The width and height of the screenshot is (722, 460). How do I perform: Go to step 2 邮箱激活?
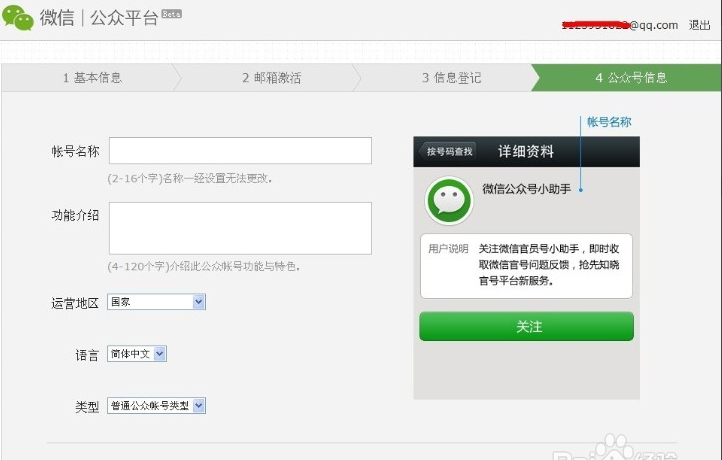(x=272, y=77)
